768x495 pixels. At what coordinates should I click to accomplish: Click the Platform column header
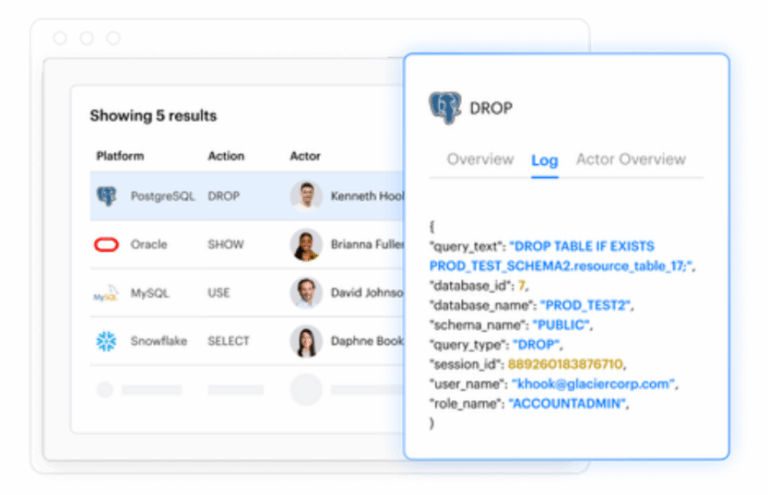pos(120,156)
